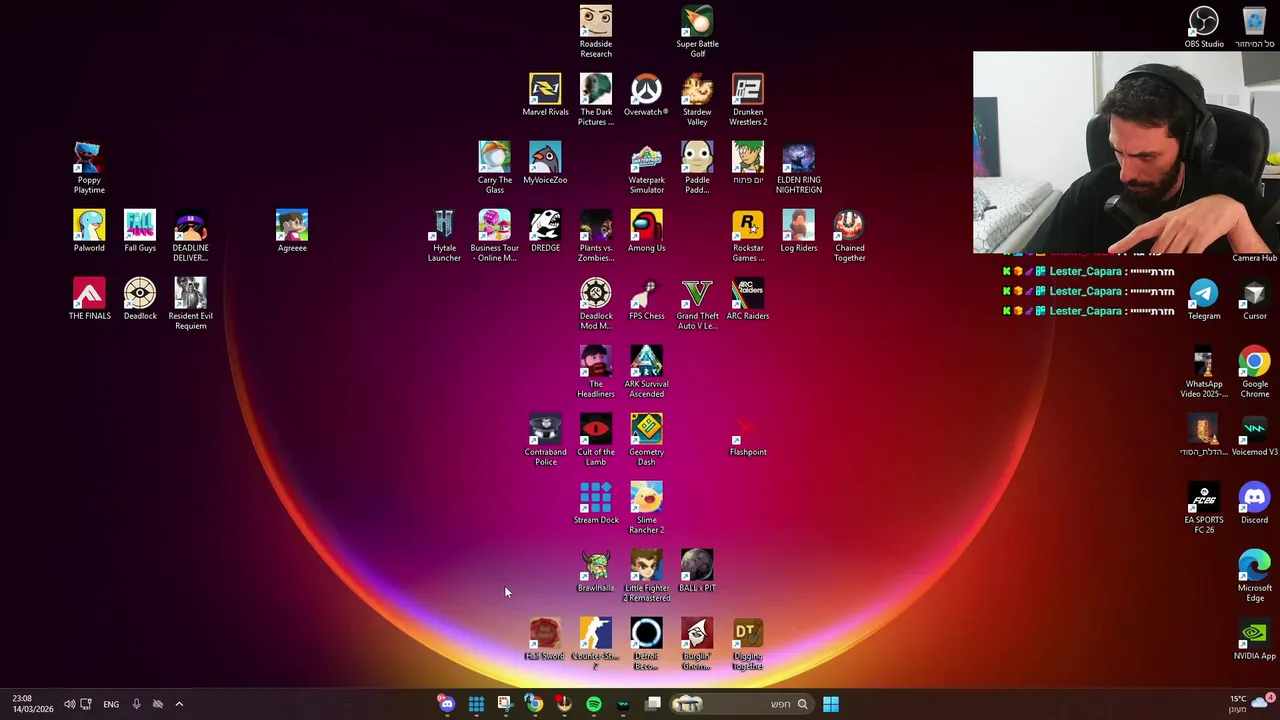The image size is (1280, 720).
Task: Open the Windows Start menu
Action: [x=830, y=704]
